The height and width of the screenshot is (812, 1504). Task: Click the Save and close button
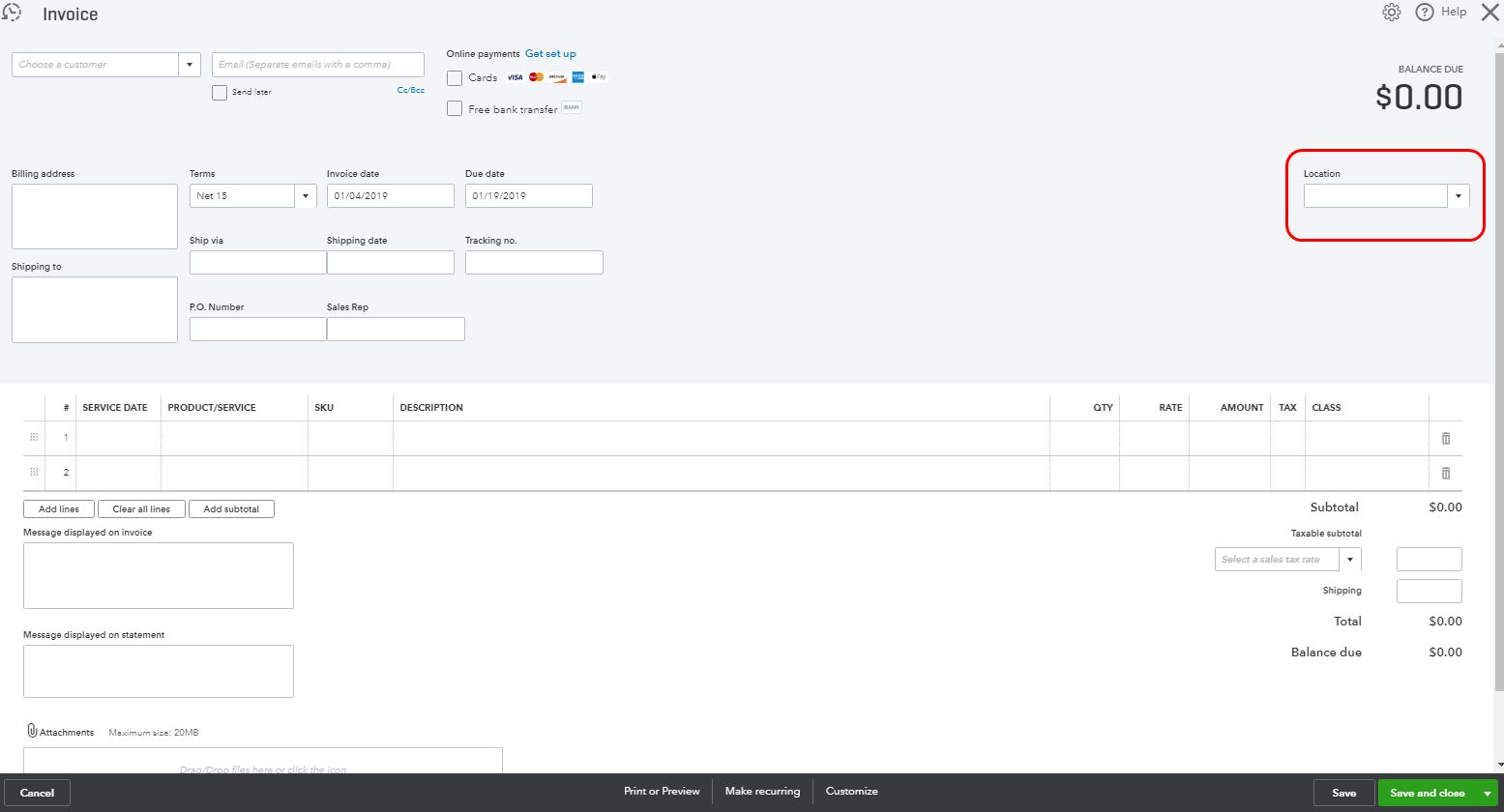point(1428,793)
